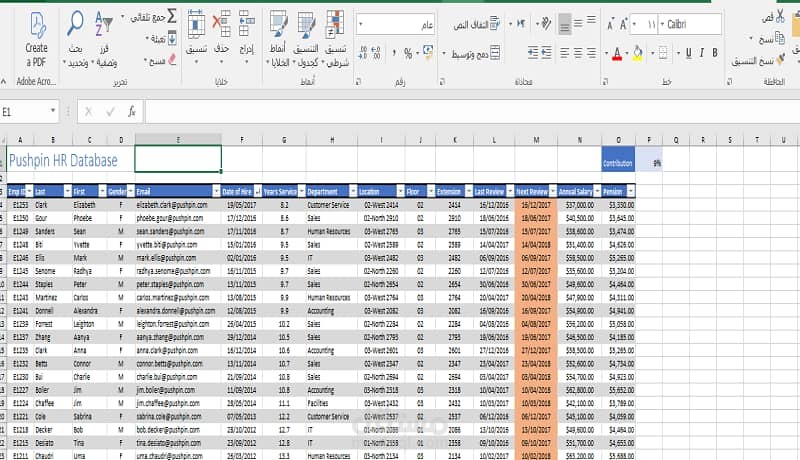
Task: Click the Accounting number format icon
Action: [x=428, y=52]
